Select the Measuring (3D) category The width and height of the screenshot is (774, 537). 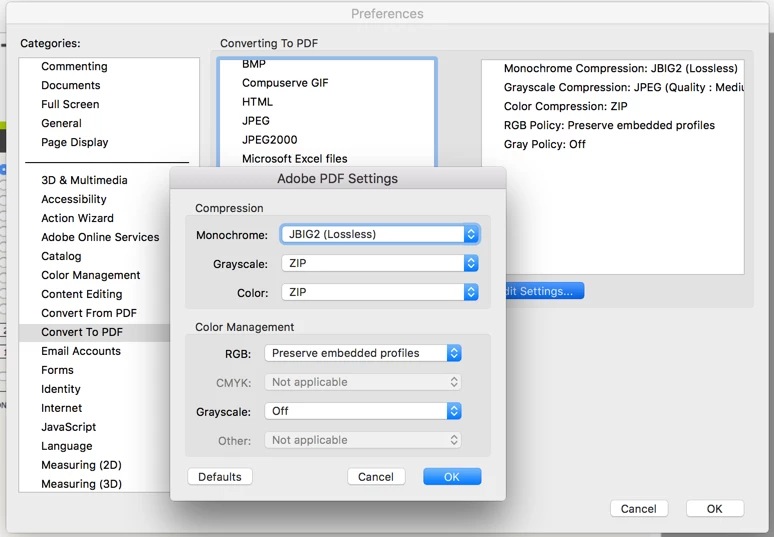coord(81,484)
